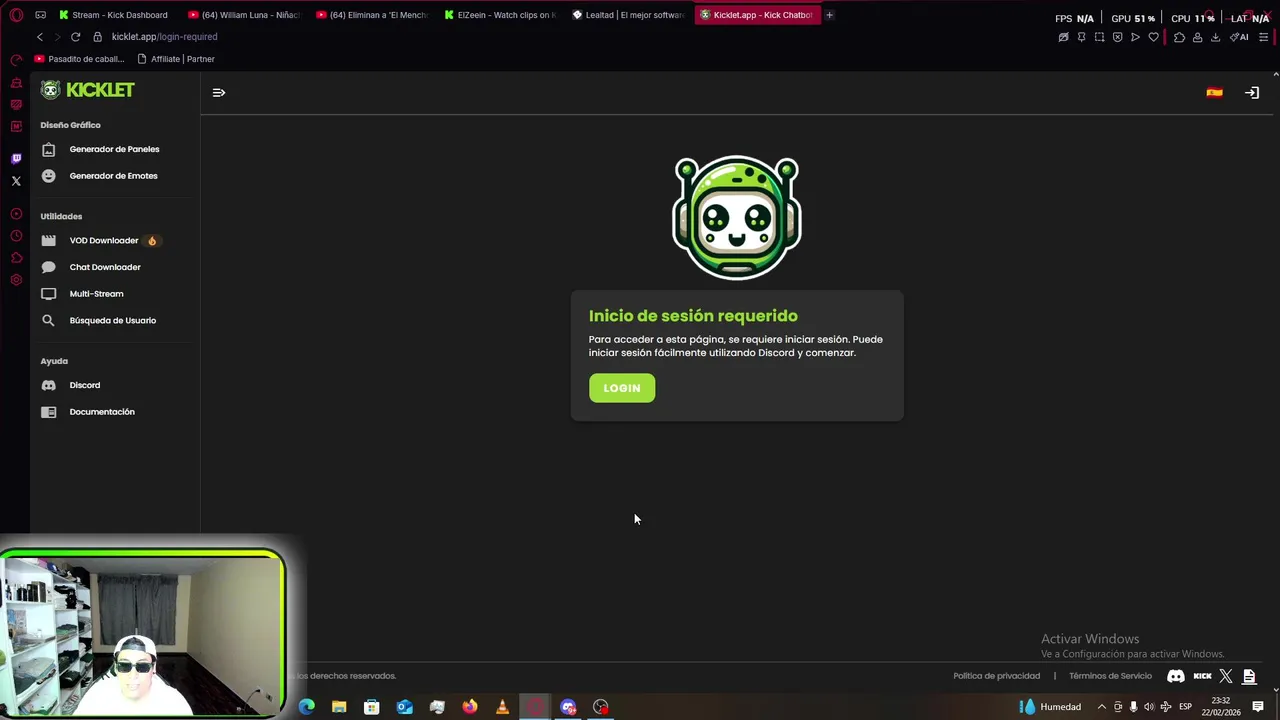Viewport: 1280px width, 720px height.
Task: Click the Kicklet robot mascot image
Action: pyautogui.click(x=737, y=217)
